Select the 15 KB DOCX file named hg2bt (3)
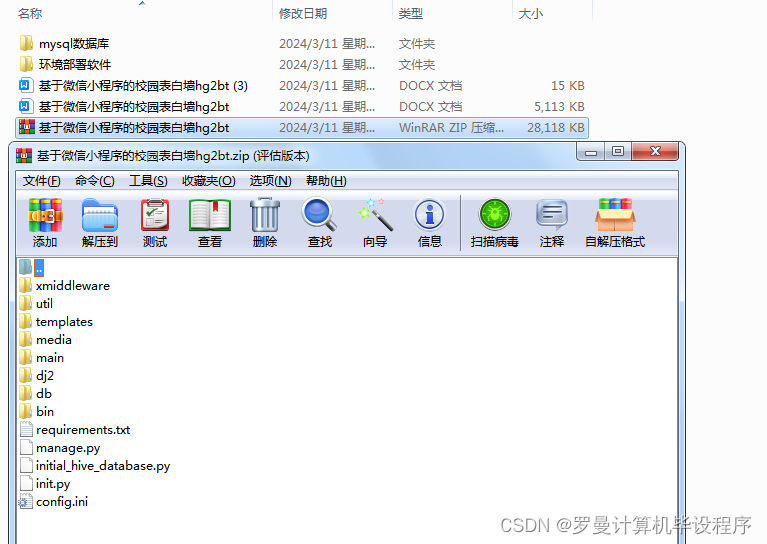The image size is (767, 544). (302, 86)
